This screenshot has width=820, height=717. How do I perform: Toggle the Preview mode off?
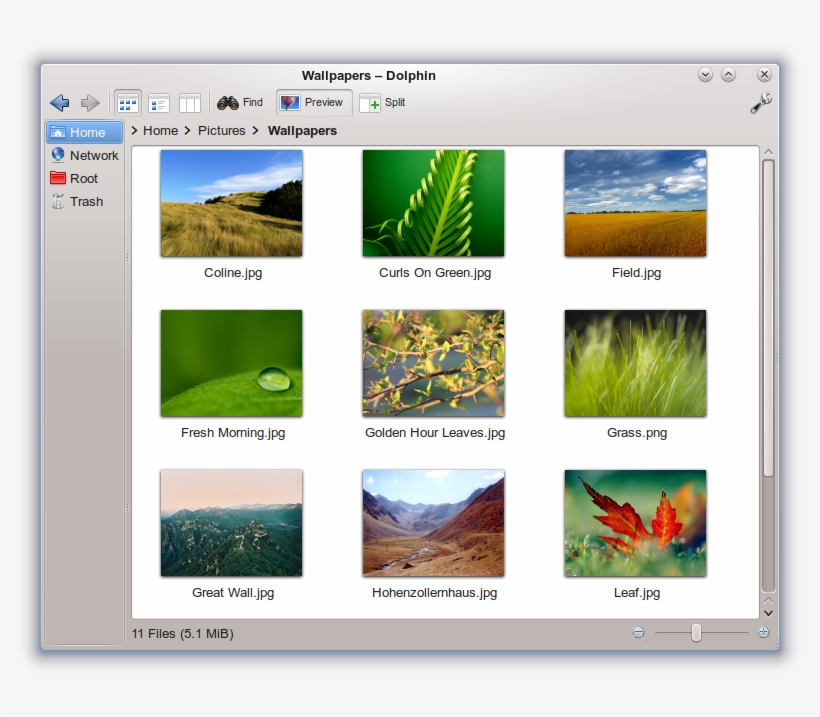click(x=313, y=102)
